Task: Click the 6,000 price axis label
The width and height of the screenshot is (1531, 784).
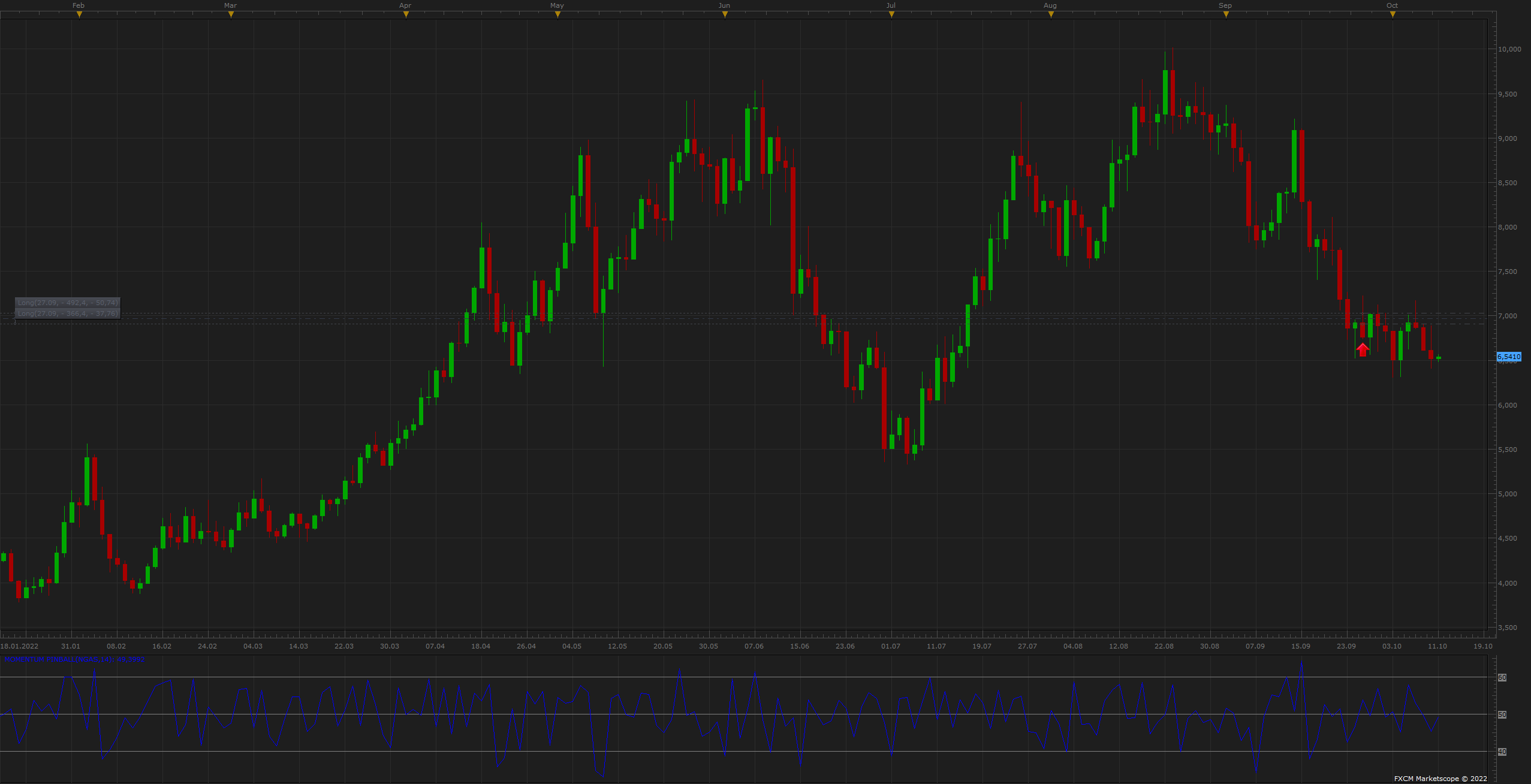Action: (1508, 405)
